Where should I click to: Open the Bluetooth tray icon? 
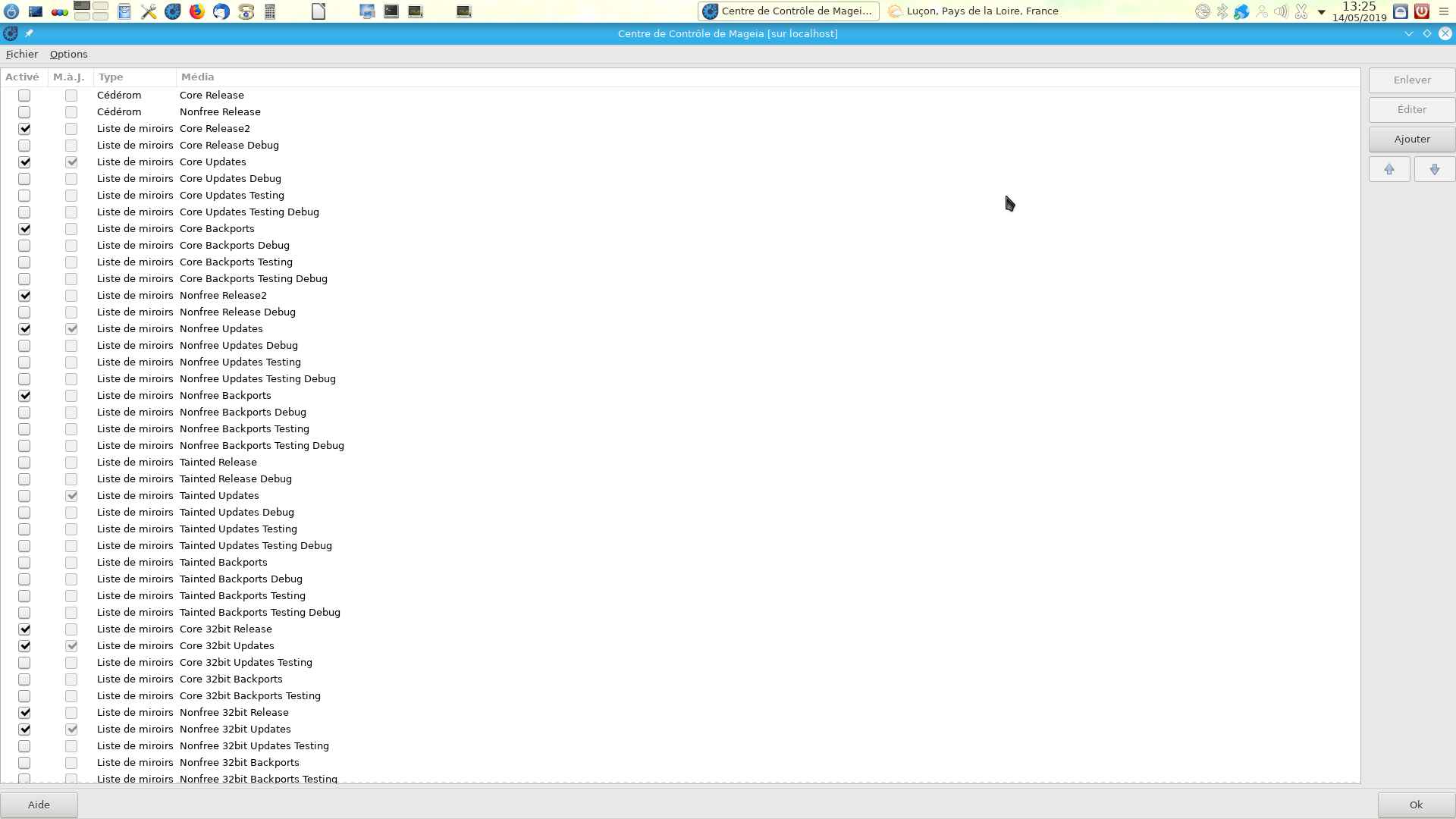[1222, 11]
